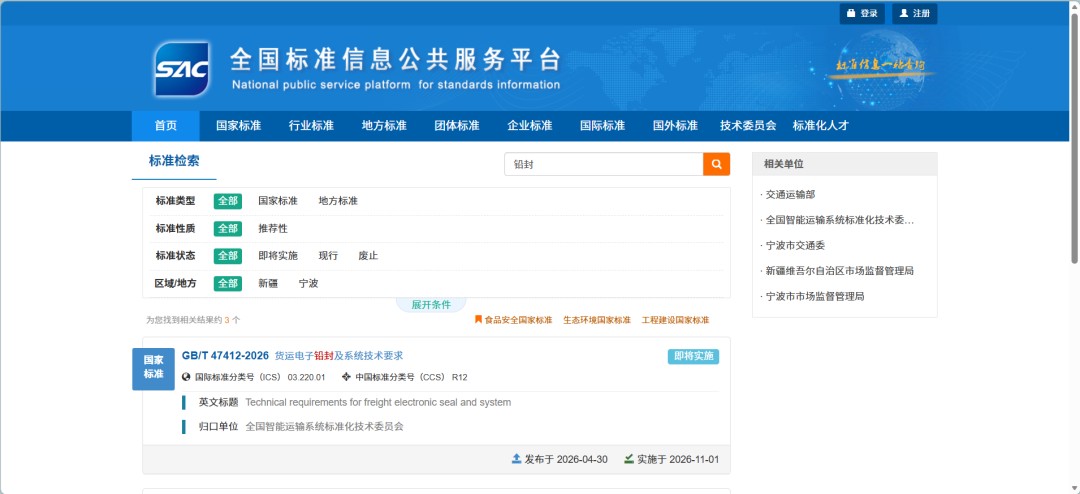The image size is (1080, 494).
Task: Open related unit 宁波市交通委
Action: pos(796,245)
